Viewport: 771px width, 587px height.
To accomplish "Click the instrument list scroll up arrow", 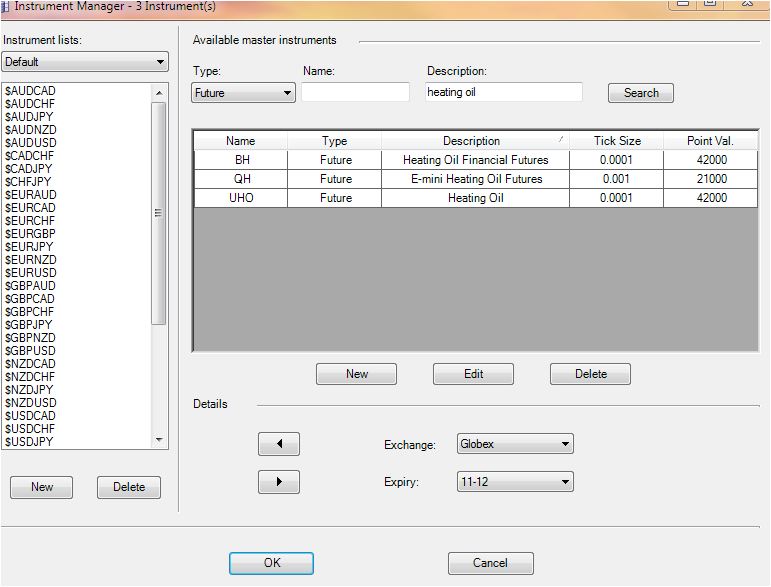I will (159, 93).
